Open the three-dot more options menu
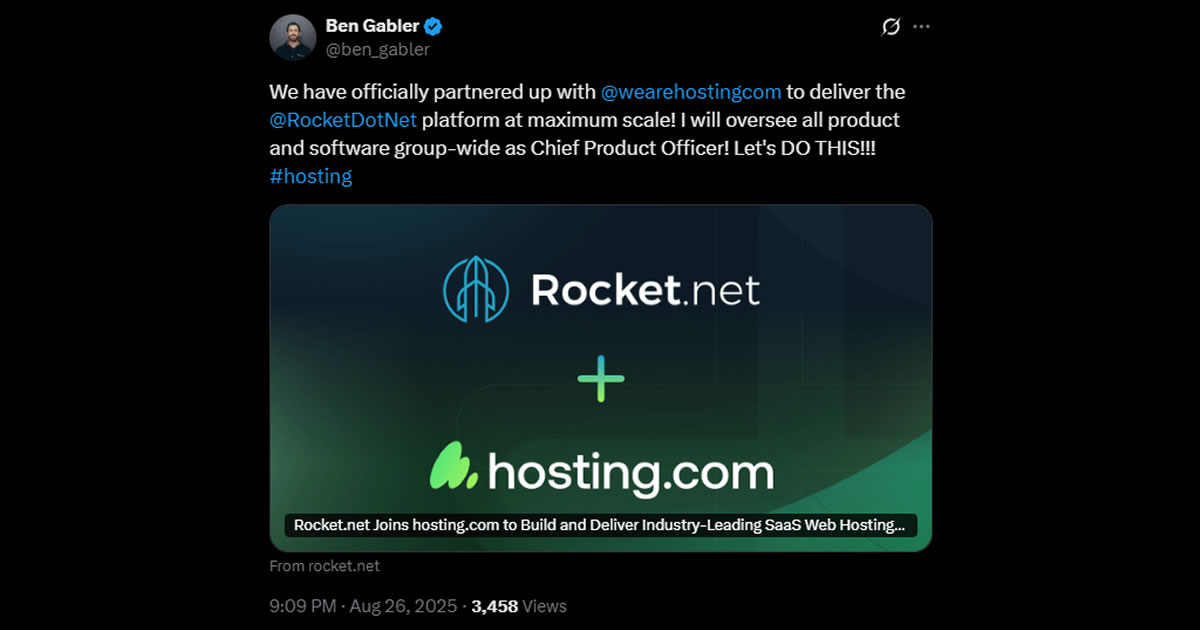This screenshot has width=1200, height=630. (x=922, y=27)
